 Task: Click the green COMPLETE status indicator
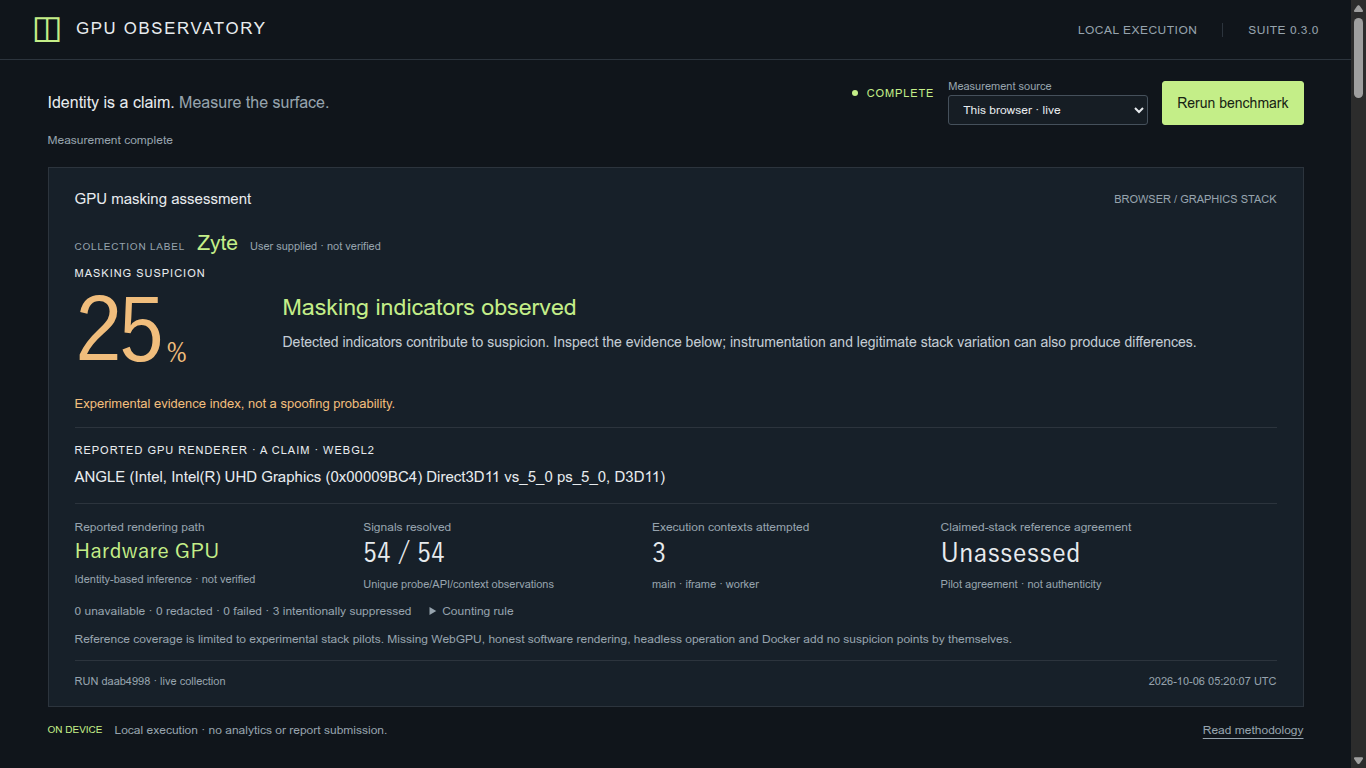pos(892,93)
